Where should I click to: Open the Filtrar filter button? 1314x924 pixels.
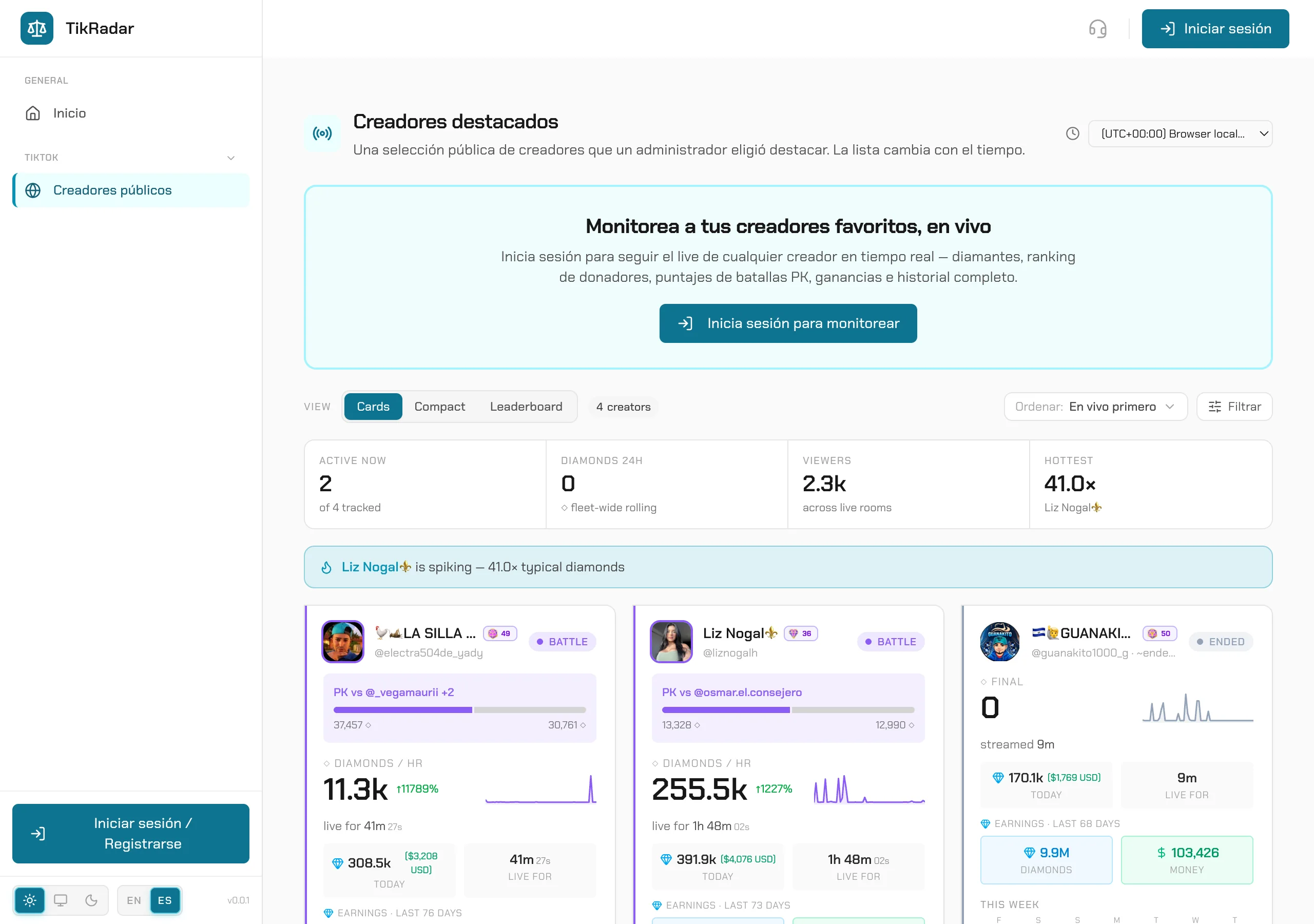pyautogui.click(x=1234, y=407)
